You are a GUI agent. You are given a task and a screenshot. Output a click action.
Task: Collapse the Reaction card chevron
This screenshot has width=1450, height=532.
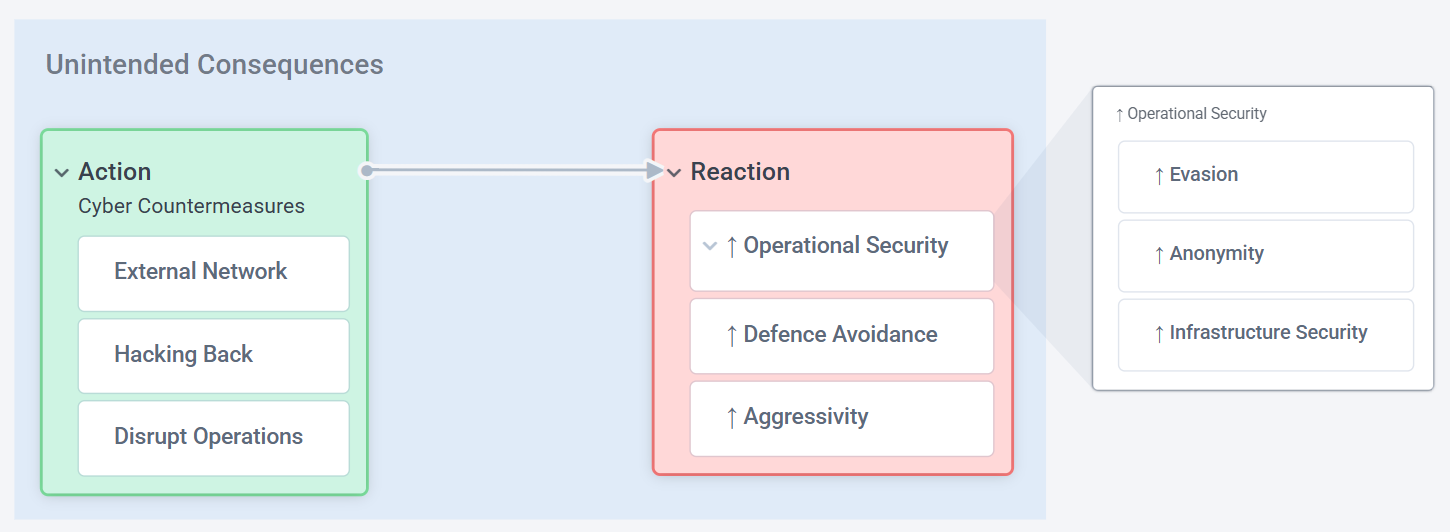tap(675, 173)
